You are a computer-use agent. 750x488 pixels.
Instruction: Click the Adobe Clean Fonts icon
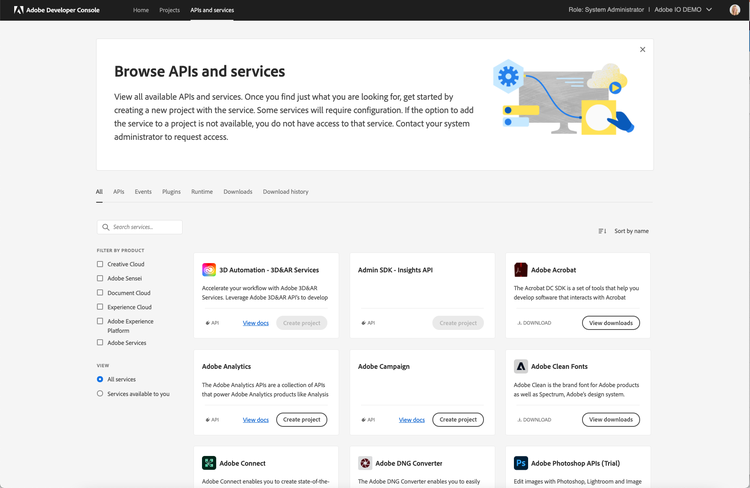pyautogui.click(x=521, y=367)
